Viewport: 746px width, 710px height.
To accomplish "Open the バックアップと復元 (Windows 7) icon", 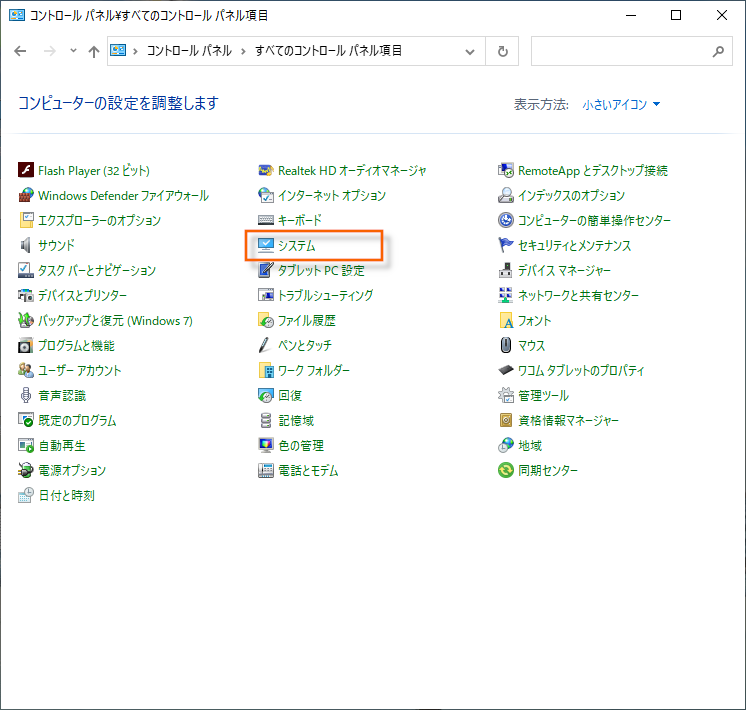I will [x=26, y=320].
